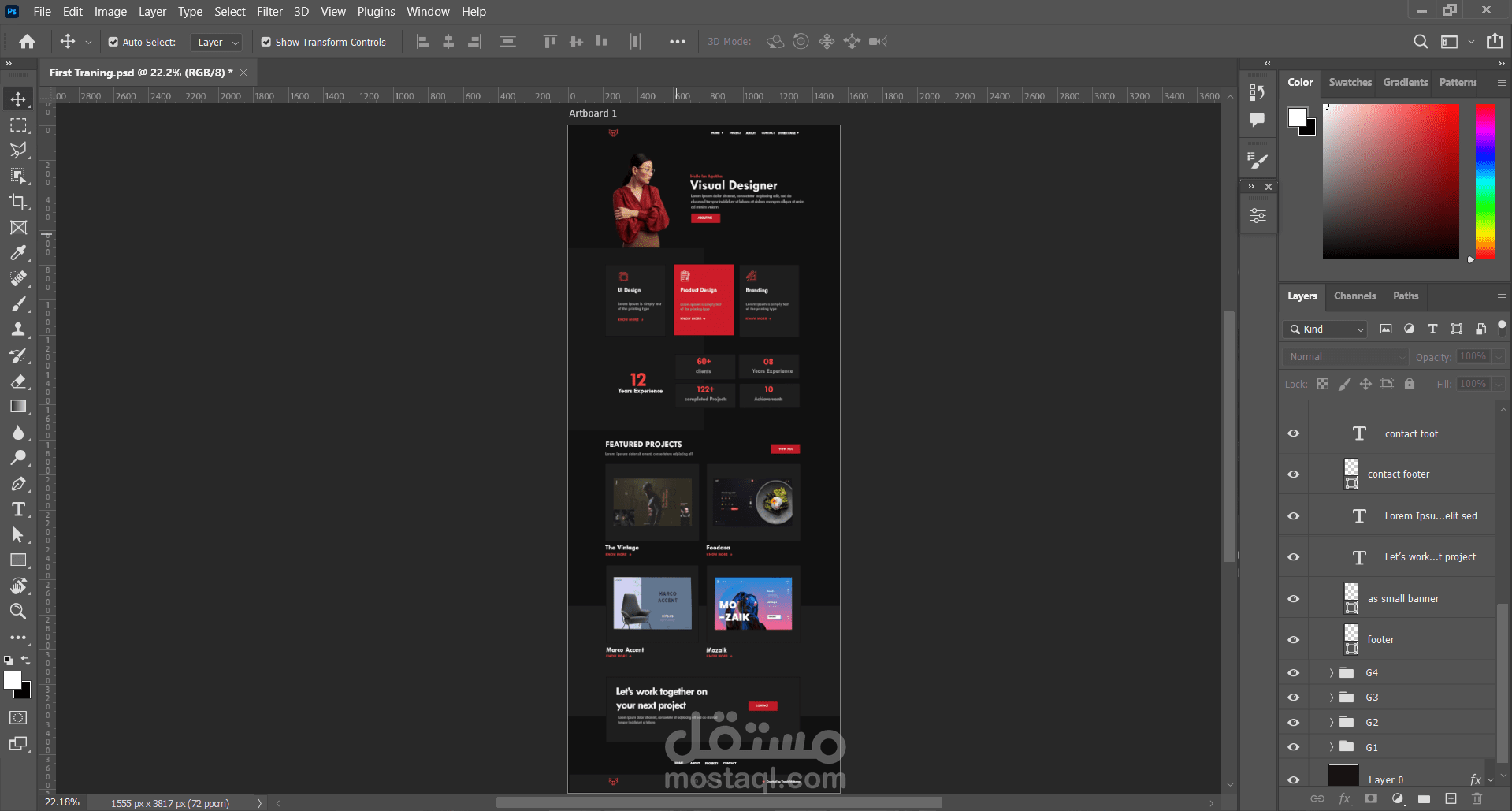Hide the contact foot layer
The width and height of the screenshot is (1512, 811).
(x=1294, y=433)
